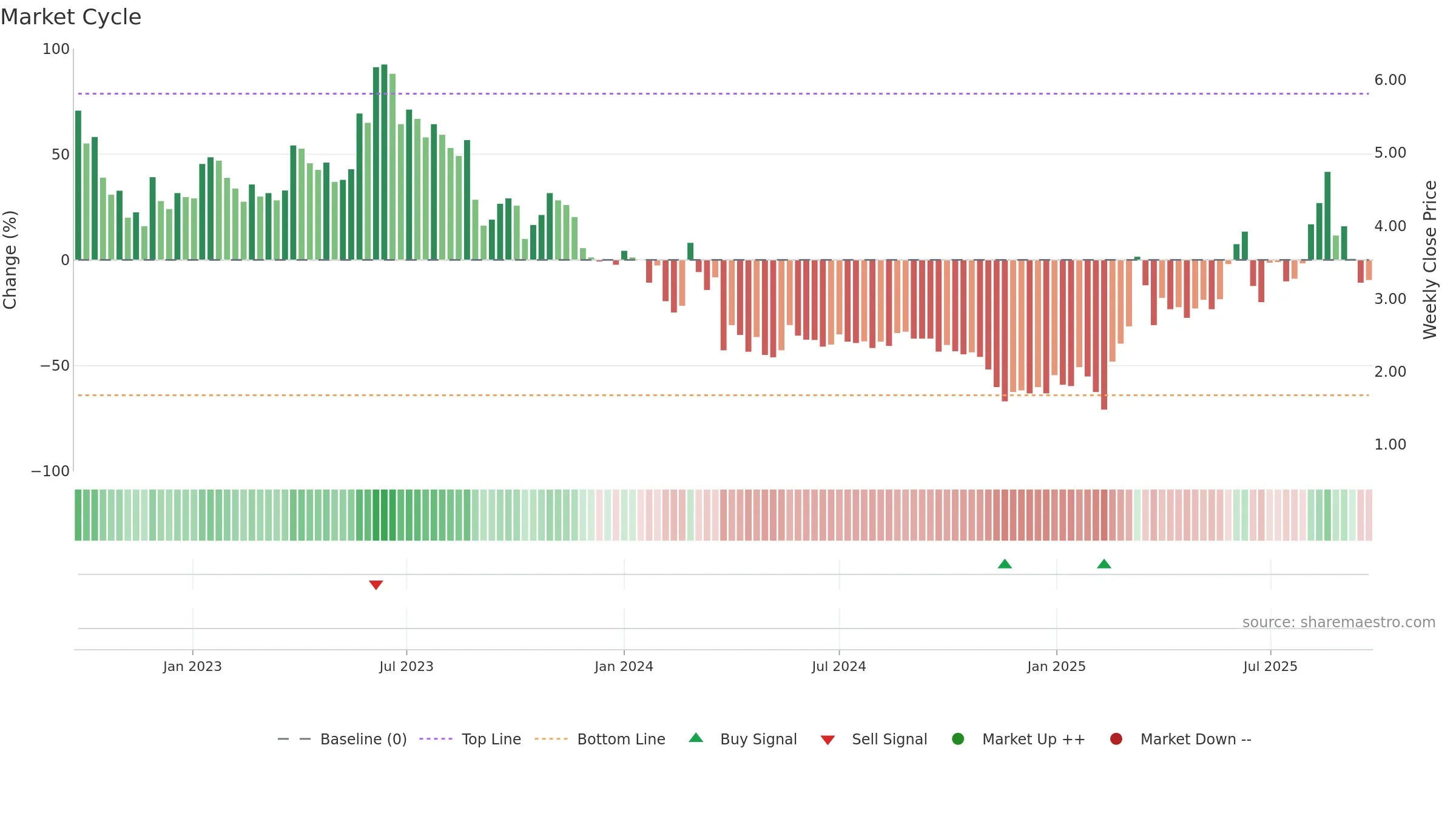
Task: Click the 3.00 right axis tick label
Action: tap(1390, 299)
